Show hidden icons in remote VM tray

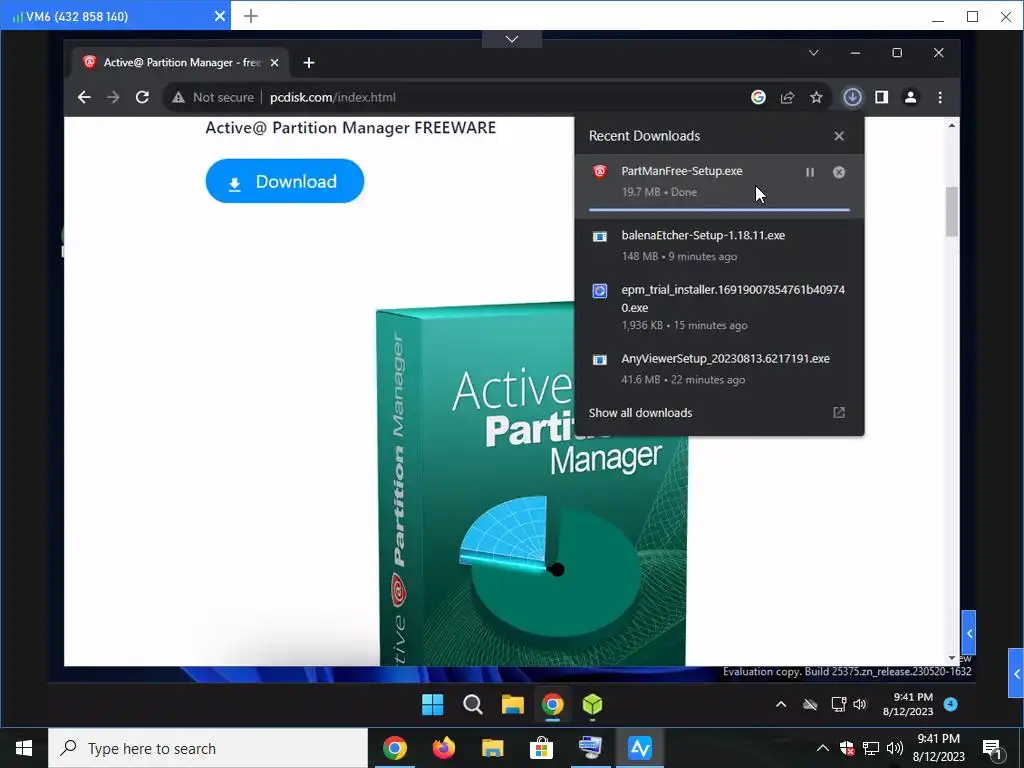point(780,704)
